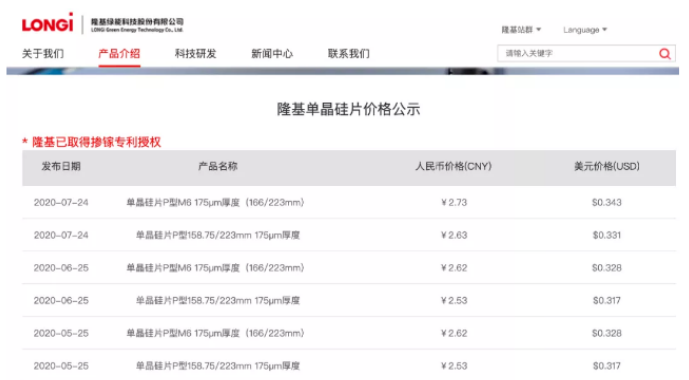Click the 人民币价格(CNY) column header
Image resolution: width=689 pixels, height=380 pixels.
point(453,166)
